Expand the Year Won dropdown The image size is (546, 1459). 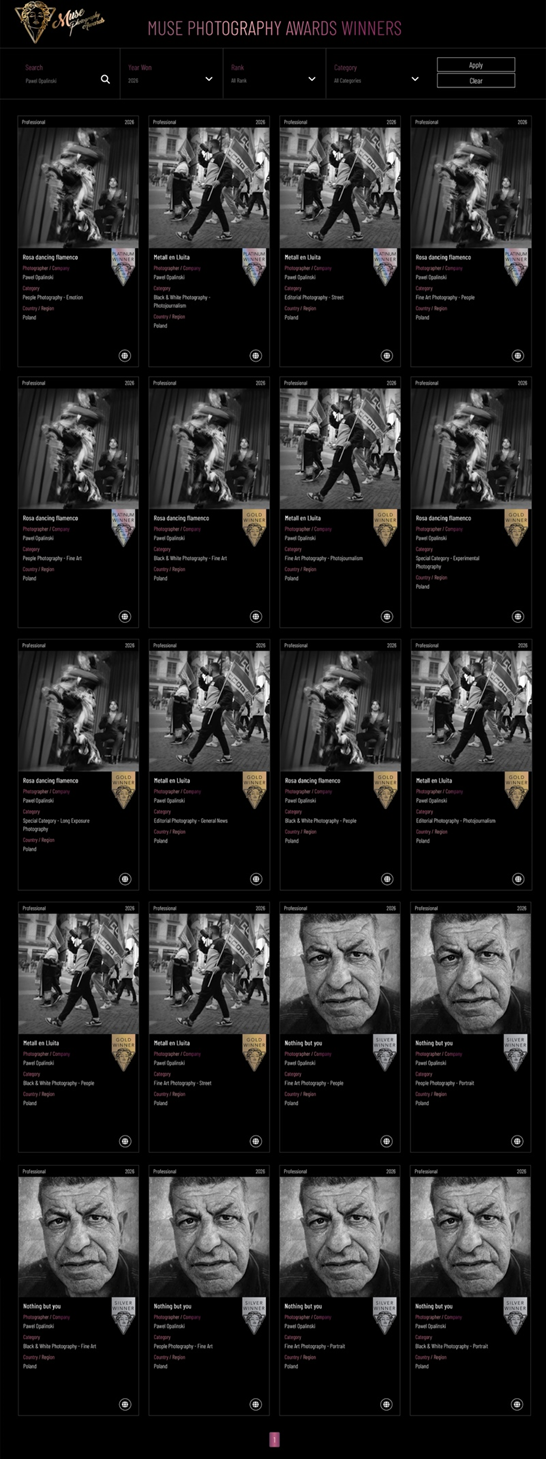click(x=171, y=74)
